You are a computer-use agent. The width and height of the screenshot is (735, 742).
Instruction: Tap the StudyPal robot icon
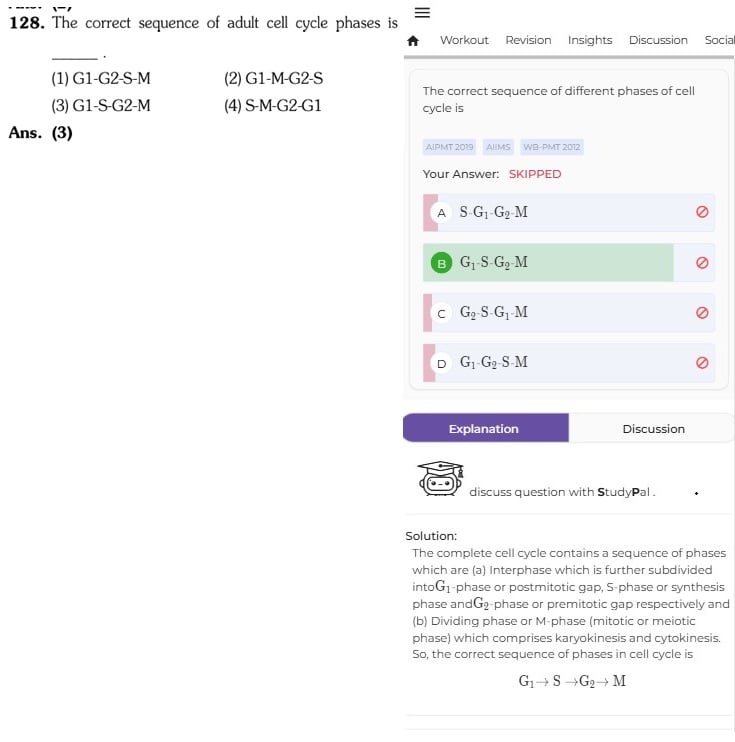click(x=440, y=478)
